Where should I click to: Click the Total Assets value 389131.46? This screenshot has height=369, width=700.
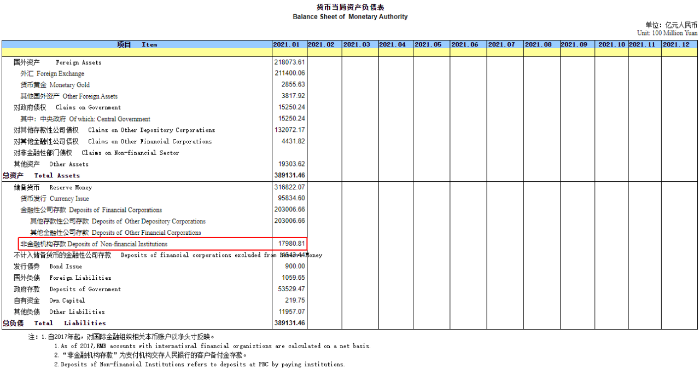click(x=289, y=175)
